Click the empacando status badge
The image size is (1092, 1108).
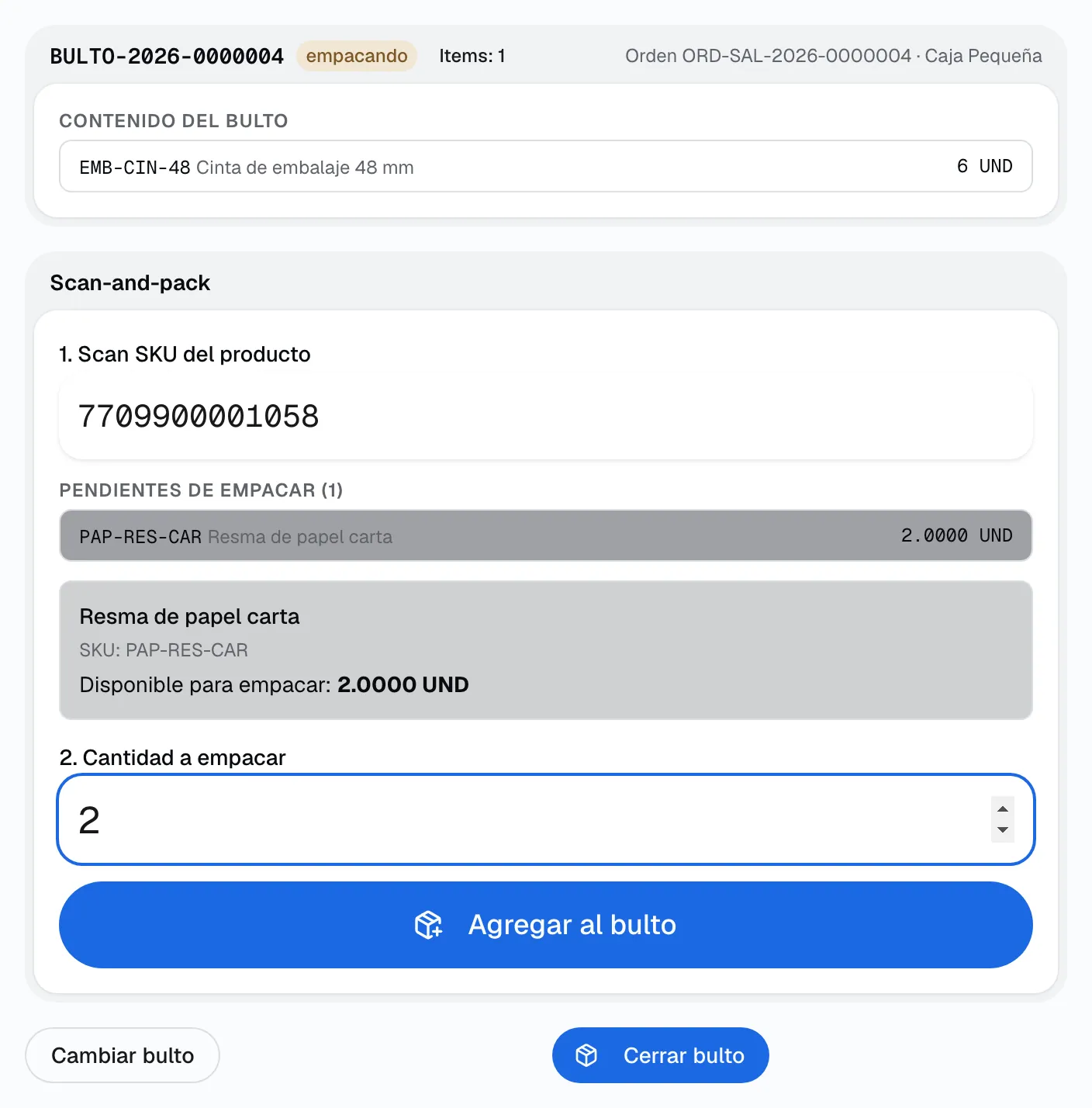coord(357,56)
